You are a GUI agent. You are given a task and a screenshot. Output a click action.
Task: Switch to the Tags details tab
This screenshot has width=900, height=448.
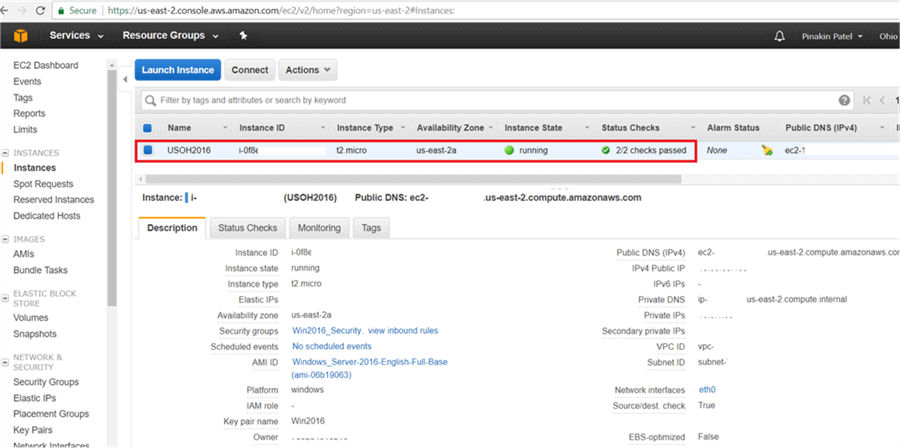[371, 228]
